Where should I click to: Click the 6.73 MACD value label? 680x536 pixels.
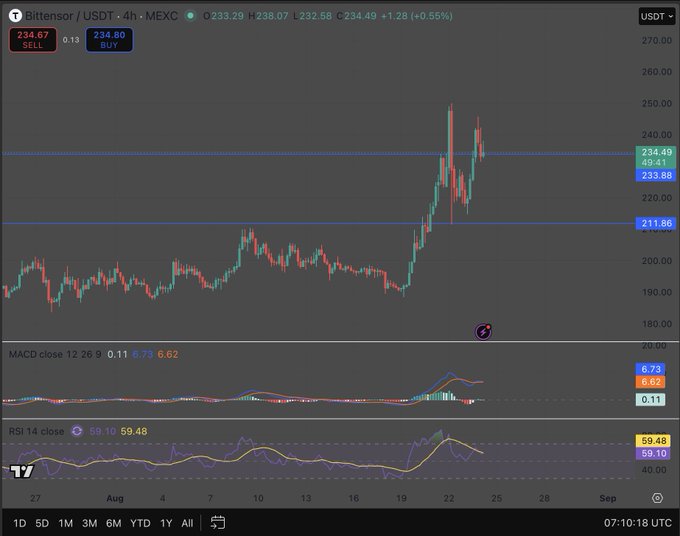[651, 369]
